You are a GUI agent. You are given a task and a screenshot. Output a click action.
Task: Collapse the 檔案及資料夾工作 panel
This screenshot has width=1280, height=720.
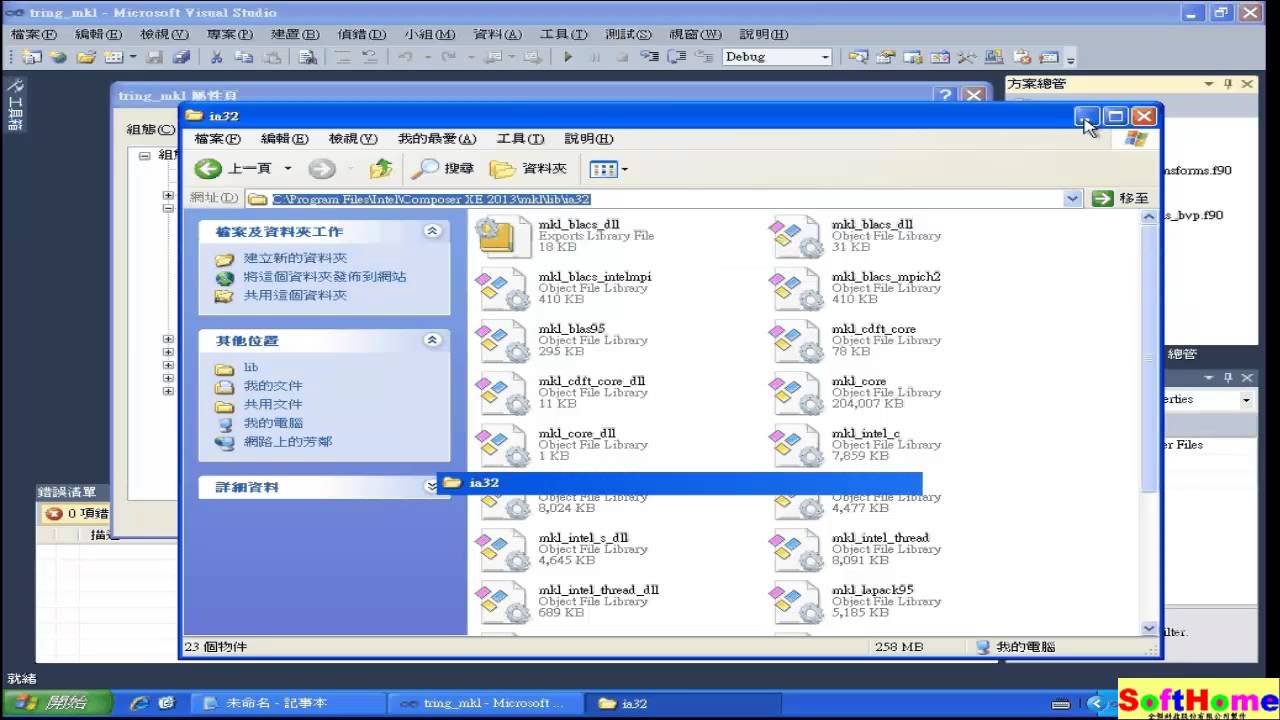(x=432, y=231)
